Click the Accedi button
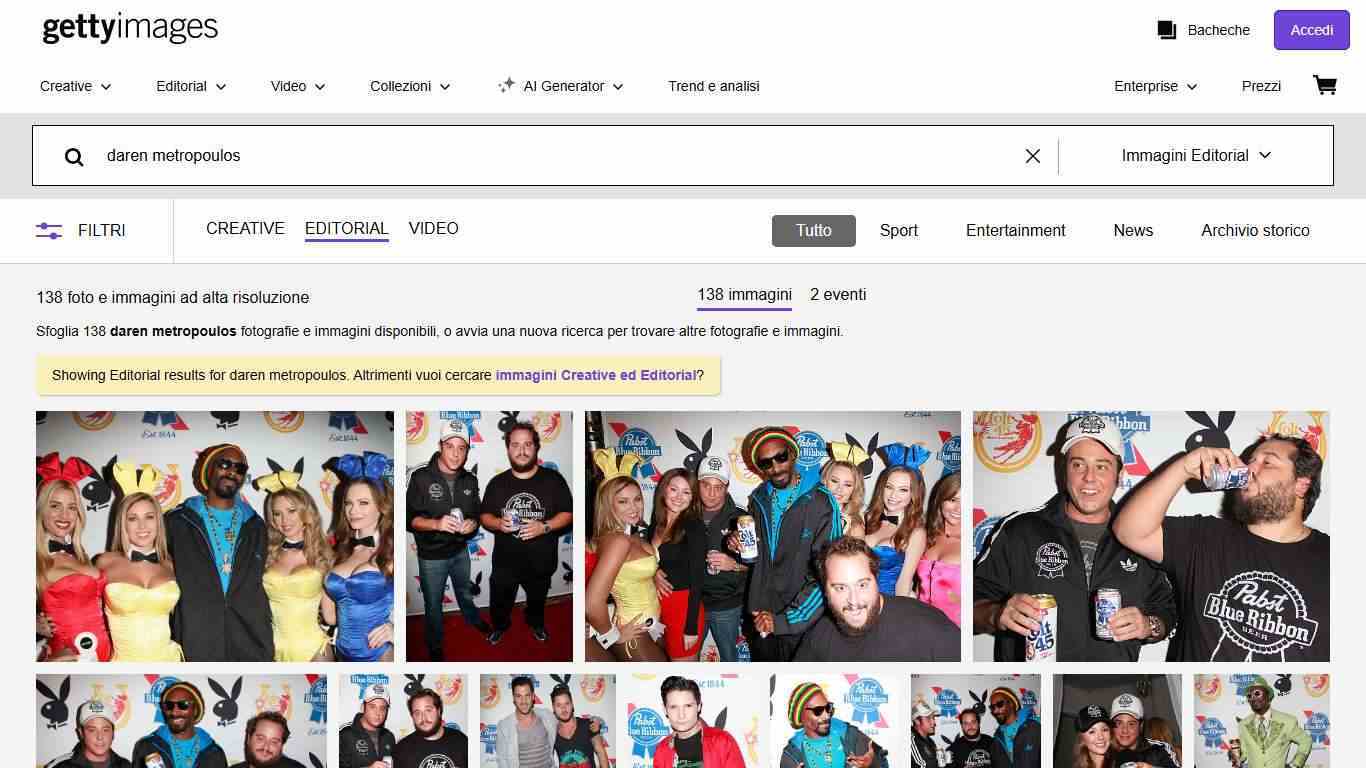1366x768 pixels. (1311, 30)
